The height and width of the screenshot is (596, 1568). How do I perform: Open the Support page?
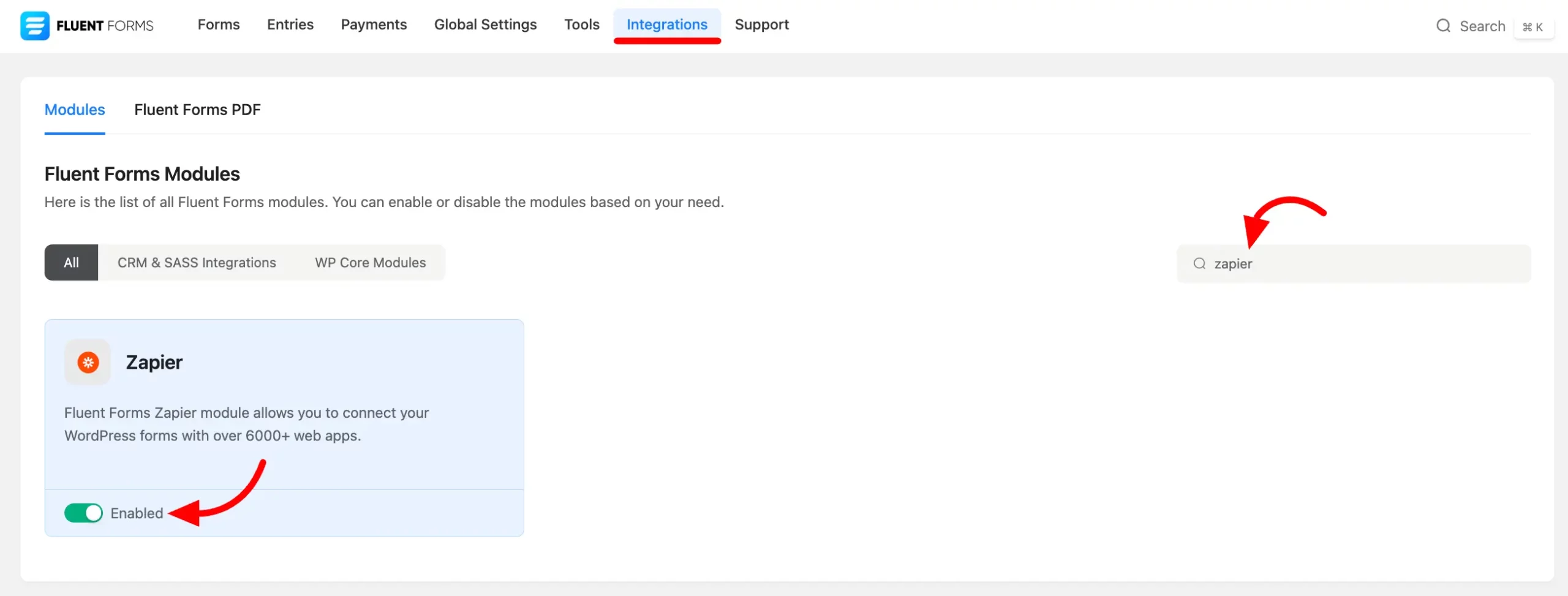[761, 25]
